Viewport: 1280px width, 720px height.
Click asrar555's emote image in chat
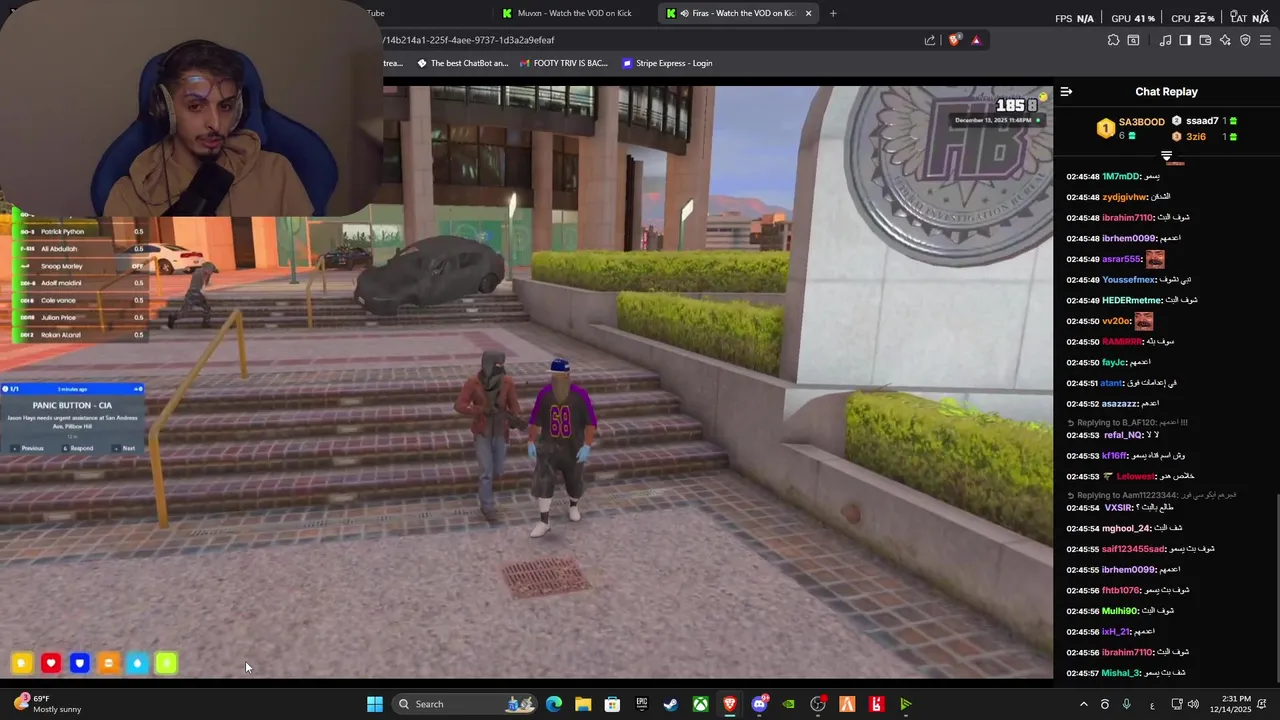tap(1155, 259)
